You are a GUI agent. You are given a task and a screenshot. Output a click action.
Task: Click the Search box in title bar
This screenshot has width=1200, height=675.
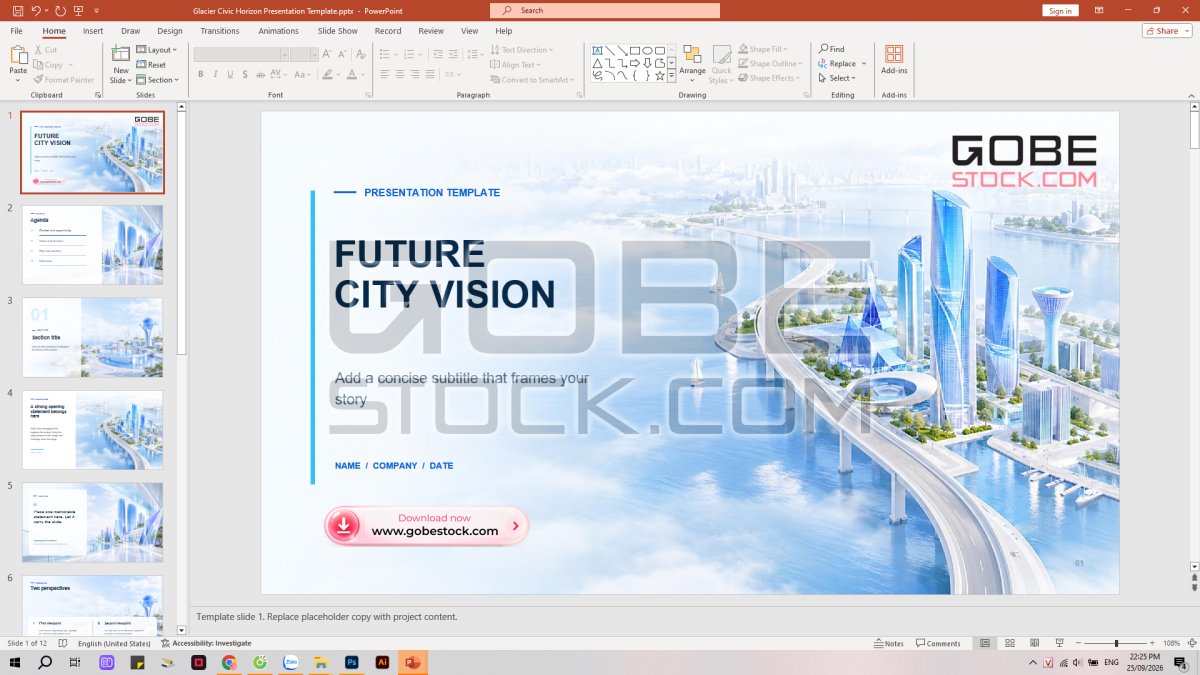tap(605, 10)
